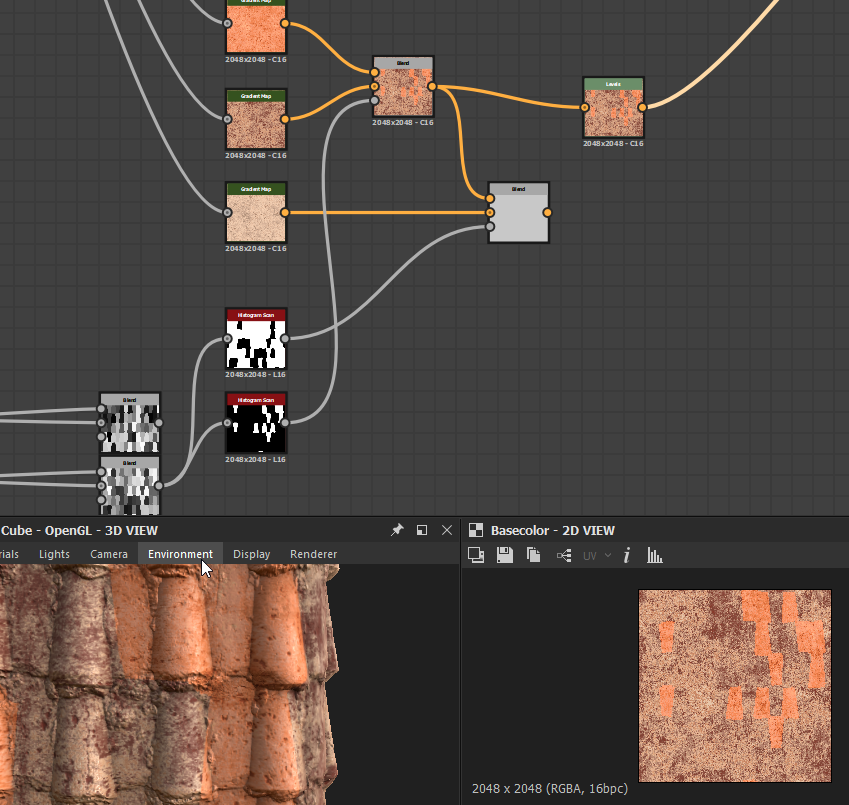Image resolution: width=849 pixels, height=805 pixels.
Task: Click the two-windows icon in 2D view toolbar
Action: [x=476, y=555]
